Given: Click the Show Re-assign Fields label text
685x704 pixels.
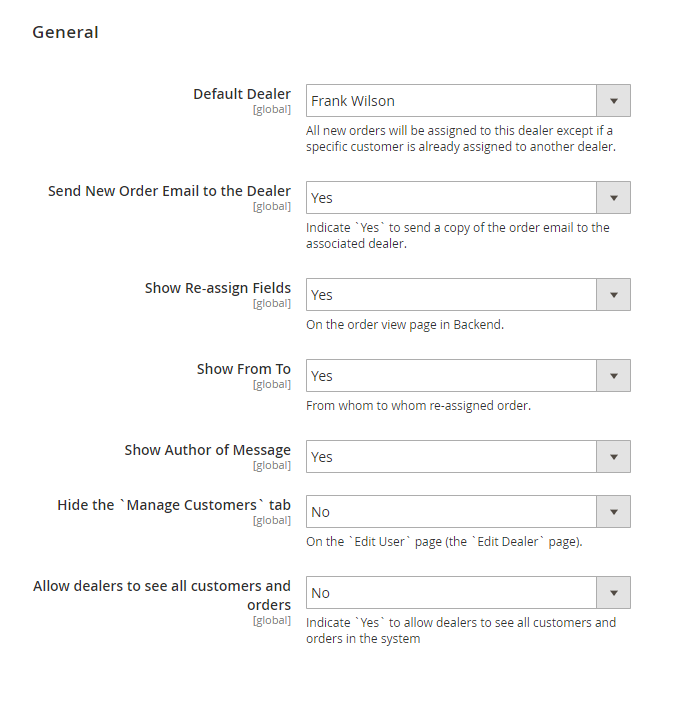Looking at the screenshot, I should (x=217, y=288).
